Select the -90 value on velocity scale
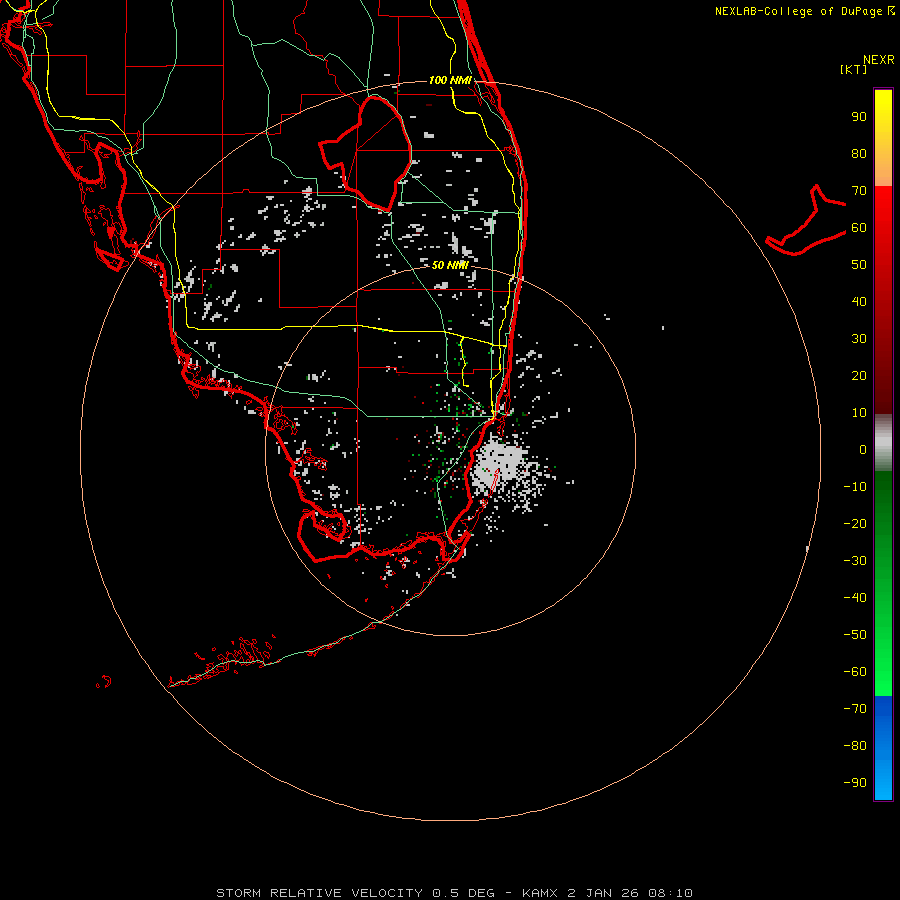The width and height of the screenshot is (900, 900). (x=855, y=783)
